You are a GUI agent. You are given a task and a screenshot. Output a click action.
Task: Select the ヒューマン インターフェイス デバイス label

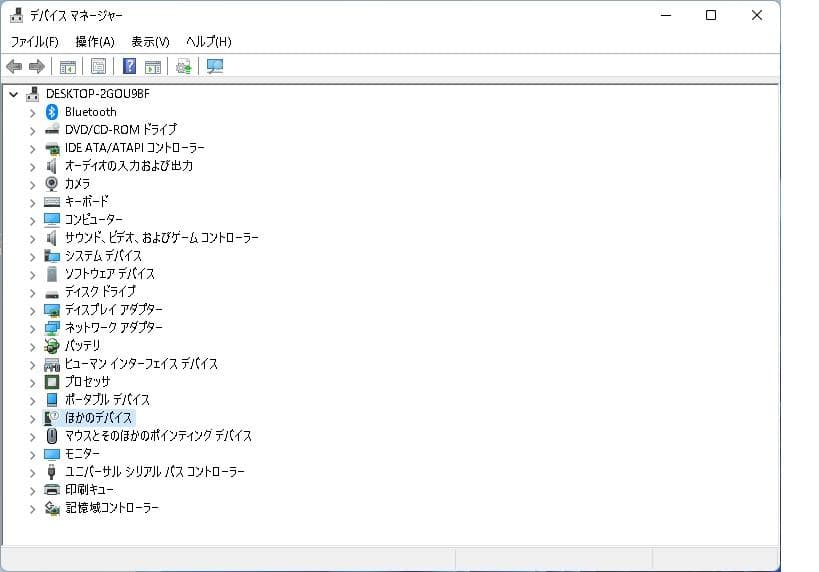point(141,364)
